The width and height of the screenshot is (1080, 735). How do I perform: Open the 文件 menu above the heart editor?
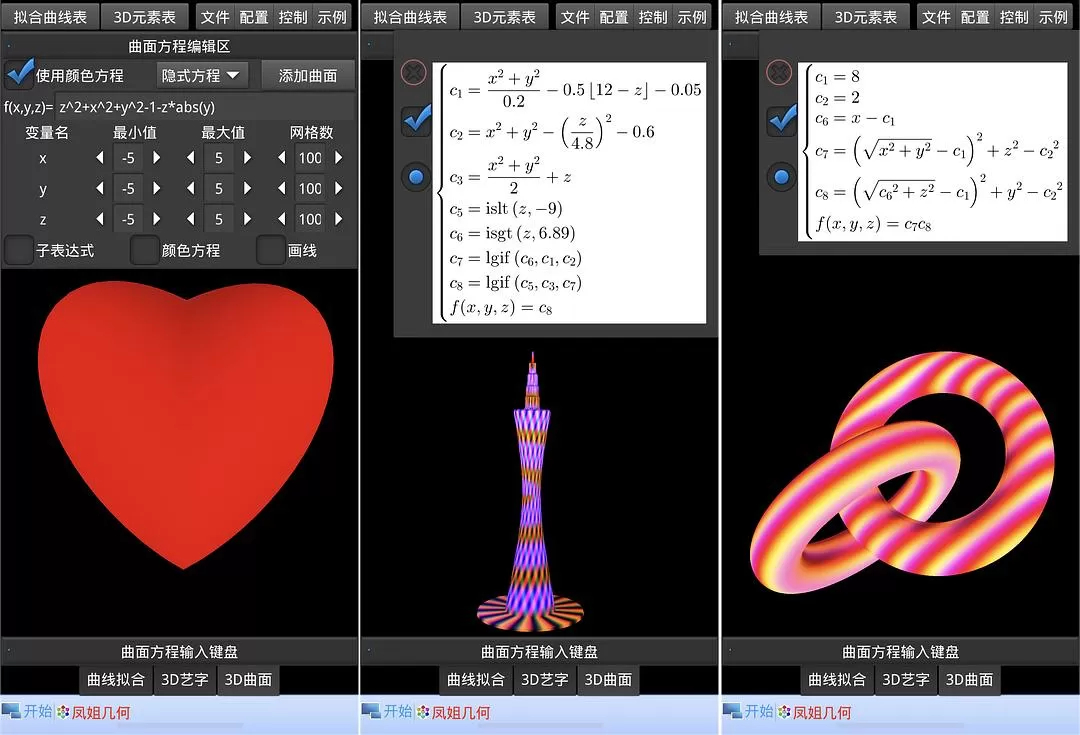215,17
